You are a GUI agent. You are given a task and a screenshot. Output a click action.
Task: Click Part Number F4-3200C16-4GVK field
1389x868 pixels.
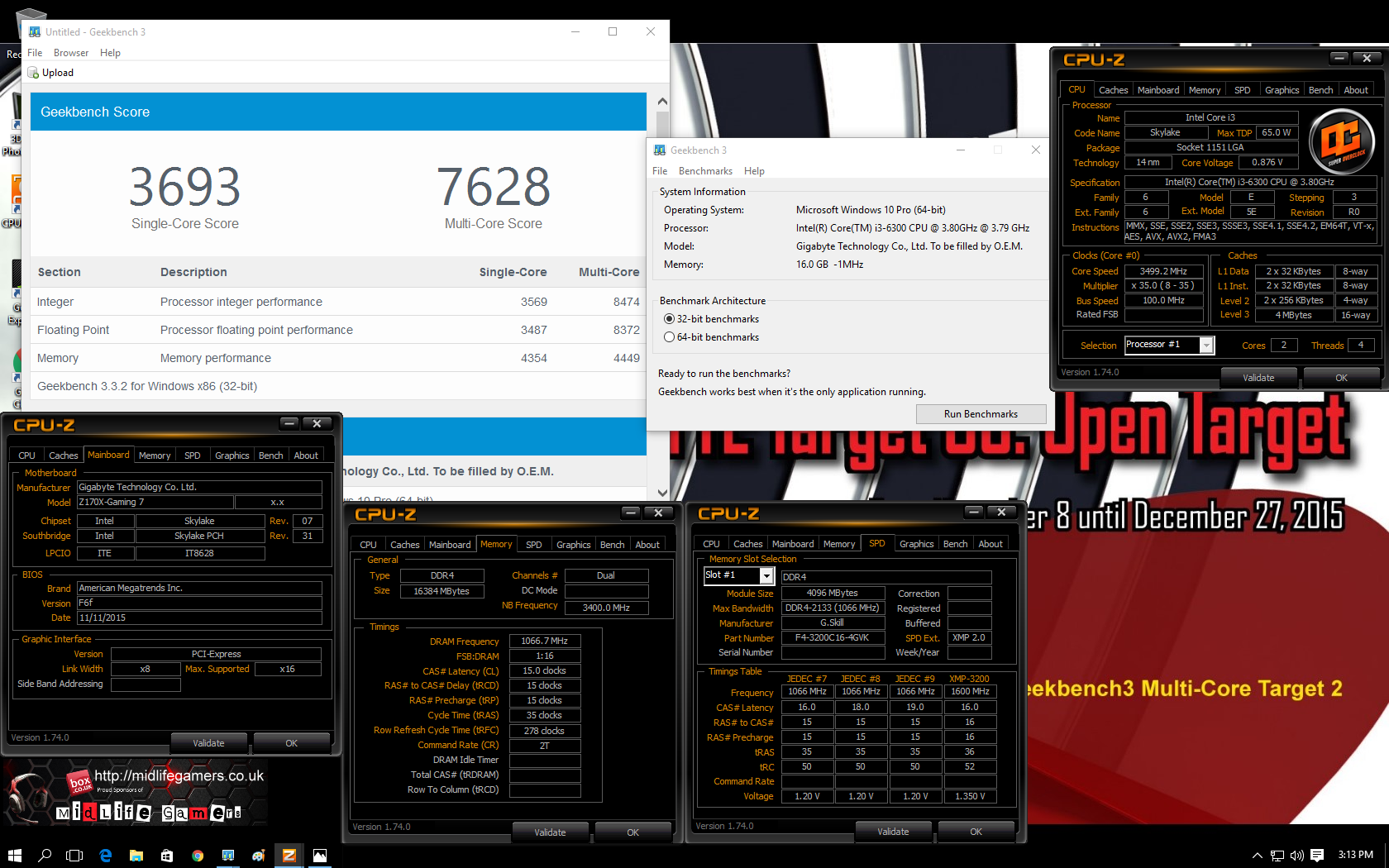(832, 638)
